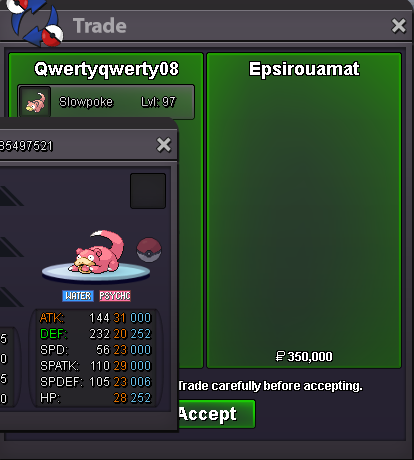Click the Qwertyqwerty08 player name

107,69
